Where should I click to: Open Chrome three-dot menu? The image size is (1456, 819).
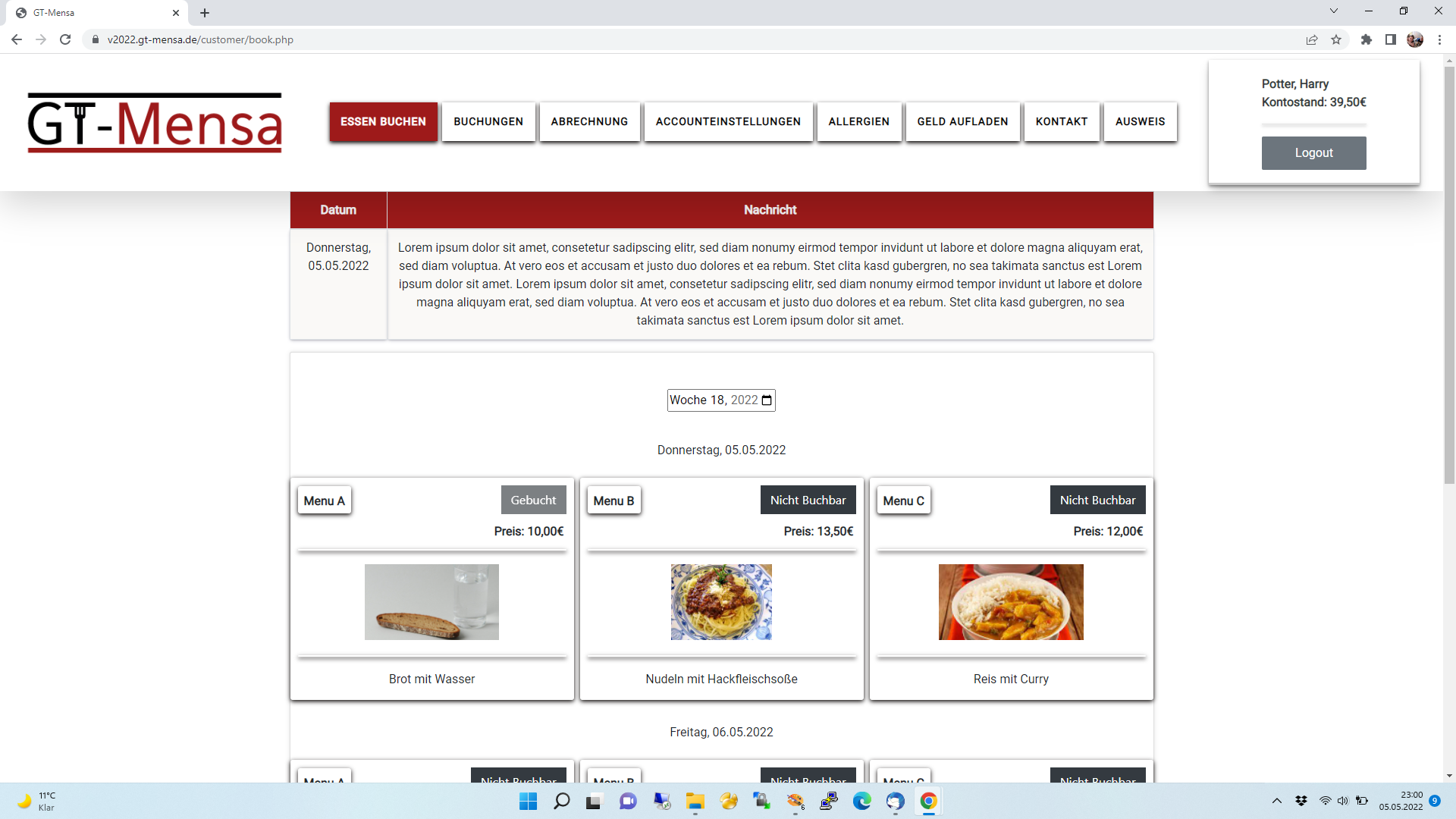(x=1439, y=39)
